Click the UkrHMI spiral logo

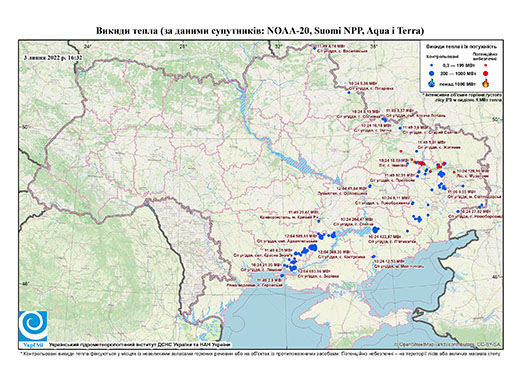click(33, 326)
